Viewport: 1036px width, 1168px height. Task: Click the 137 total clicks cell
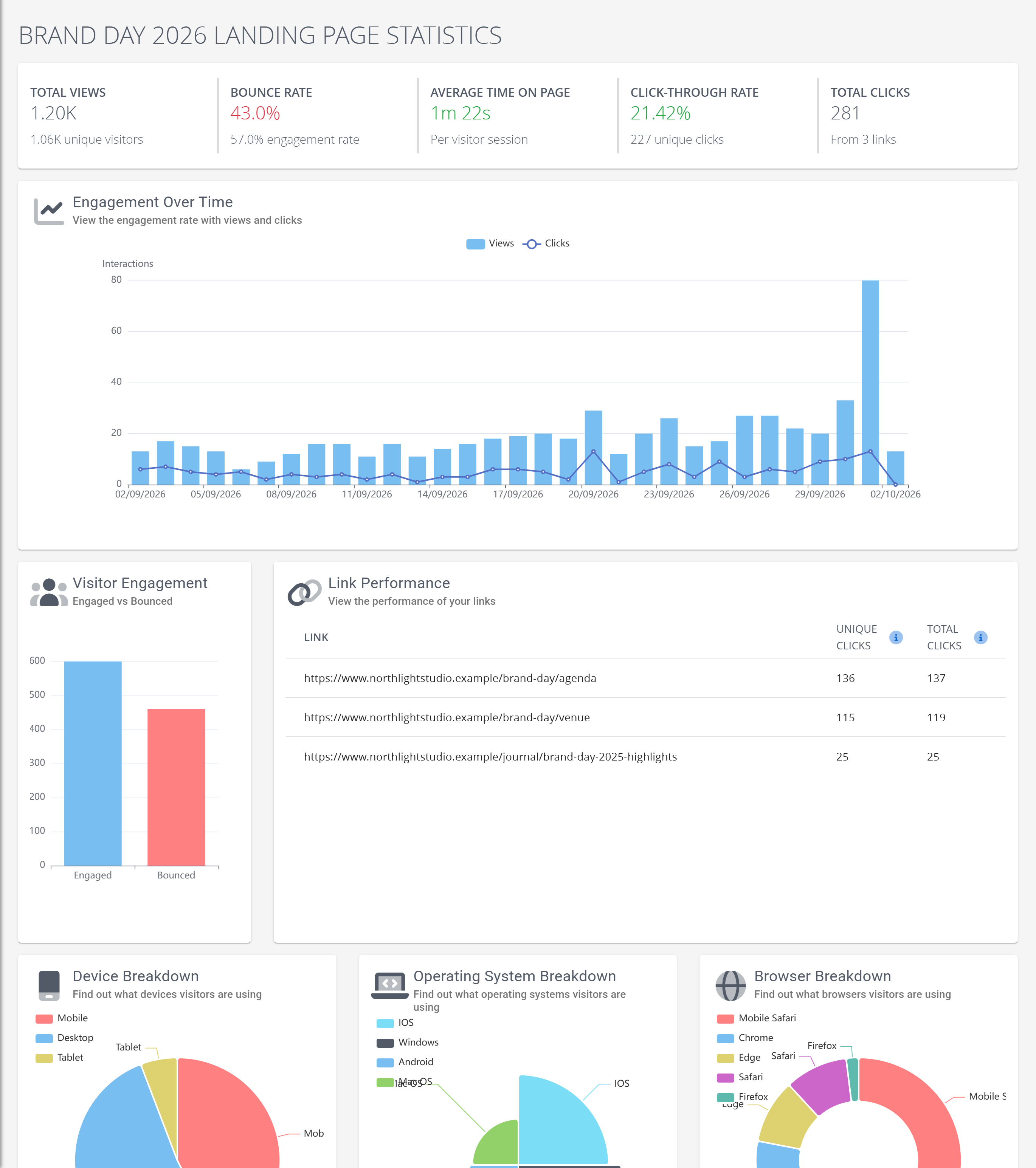point(936,678)
